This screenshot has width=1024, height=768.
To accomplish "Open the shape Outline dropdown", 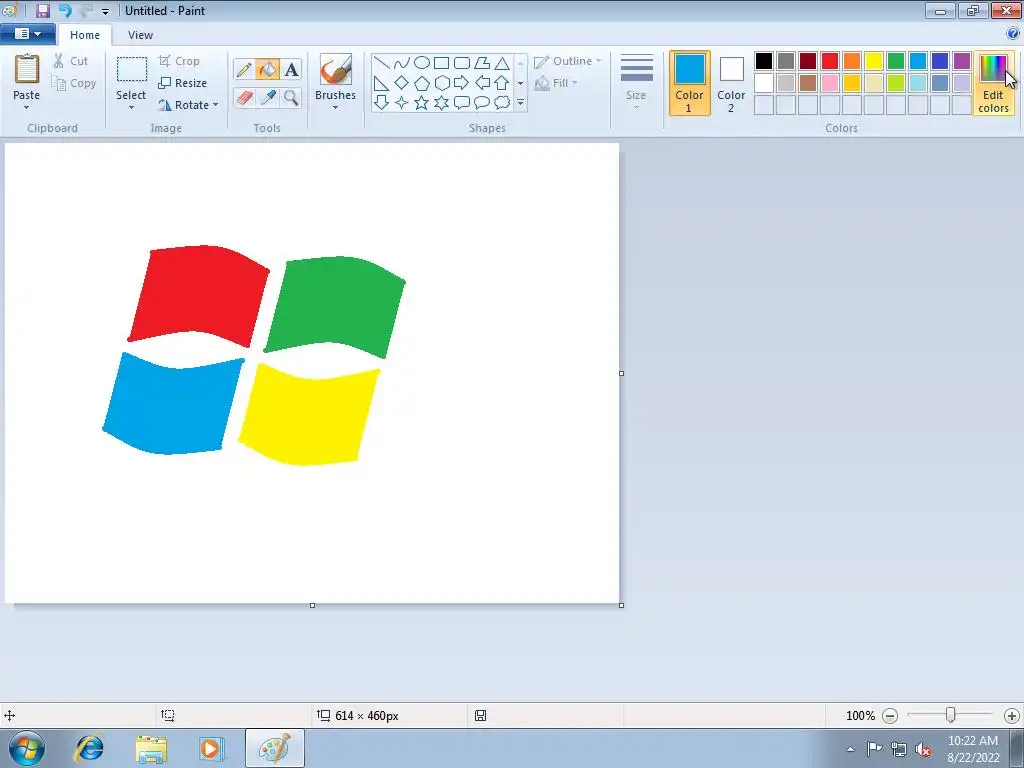I will click(568, 61).
